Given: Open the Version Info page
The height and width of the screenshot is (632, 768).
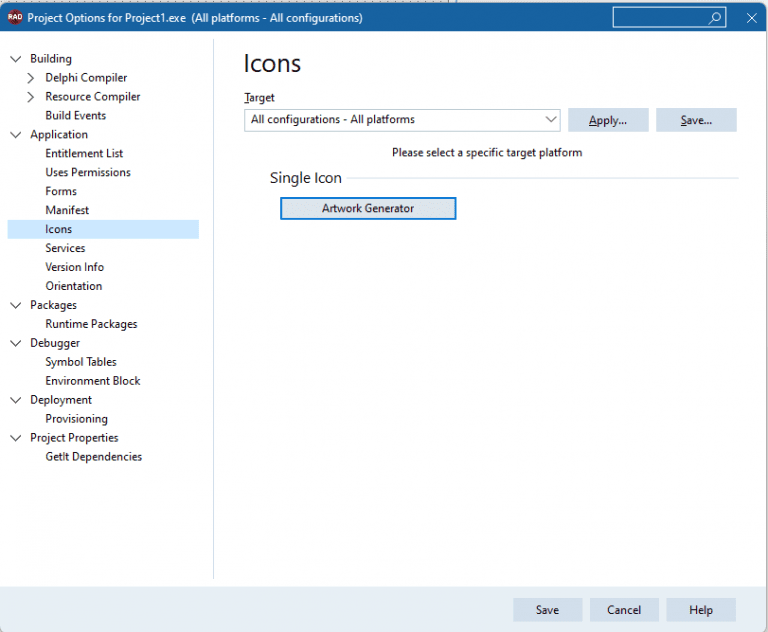Looking at the screenshot, I should click(x=74, y=267).
